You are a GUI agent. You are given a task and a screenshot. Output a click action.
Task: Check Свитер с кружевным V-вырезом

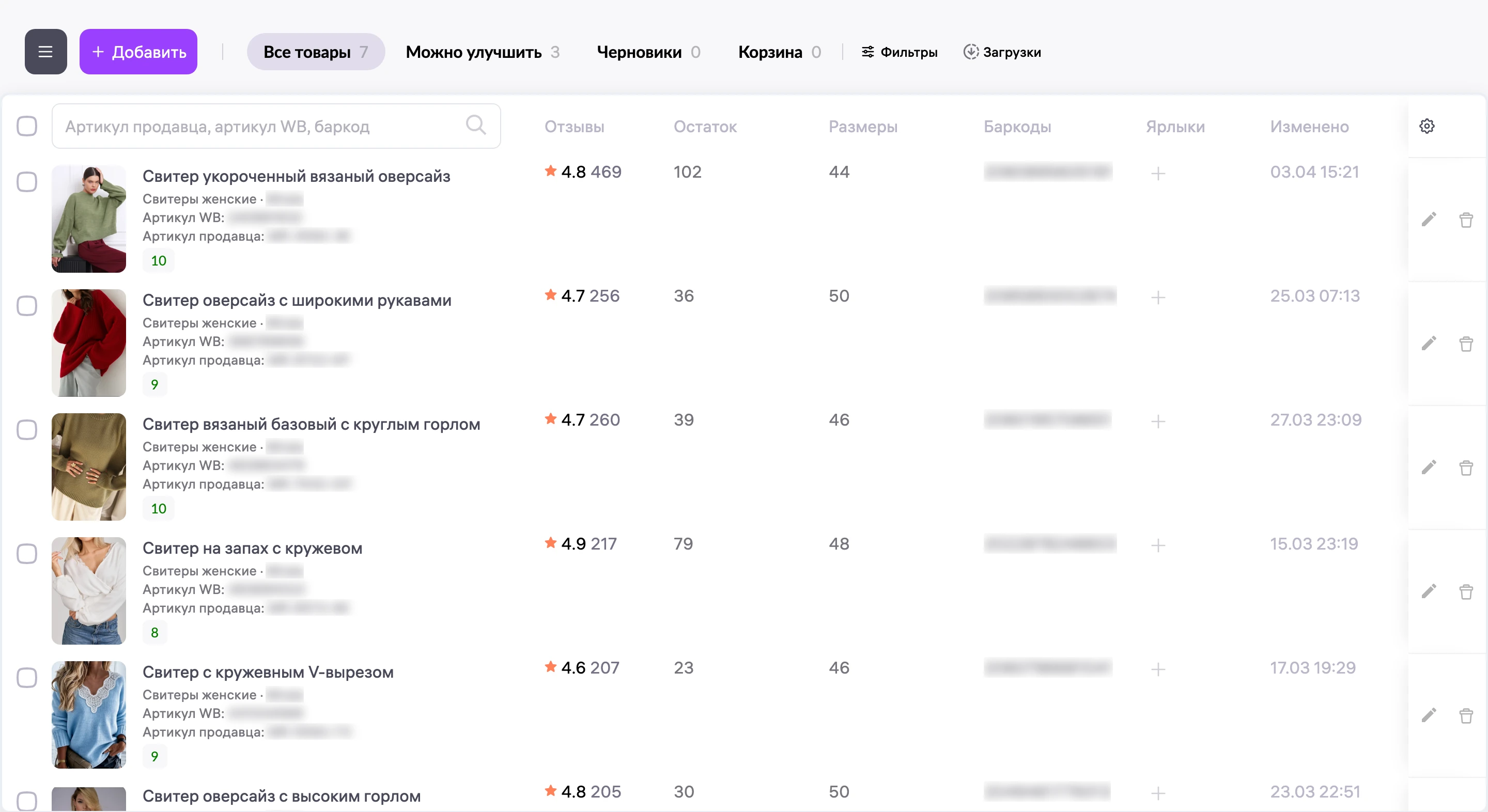pyautogui.click(x=26, y=677)
